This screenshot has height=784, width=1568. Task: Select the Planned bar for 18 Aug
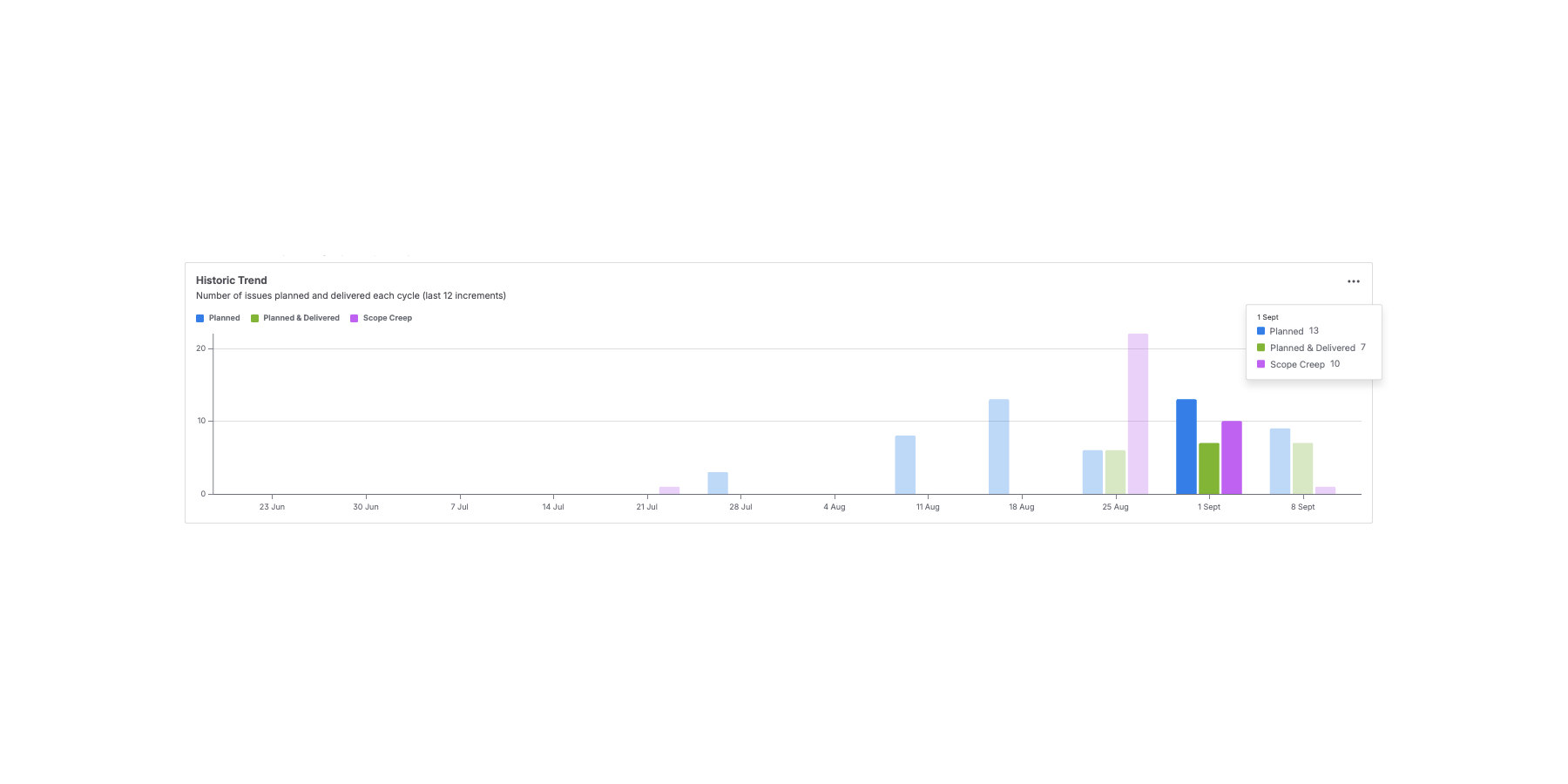click(x=999, y=447)
